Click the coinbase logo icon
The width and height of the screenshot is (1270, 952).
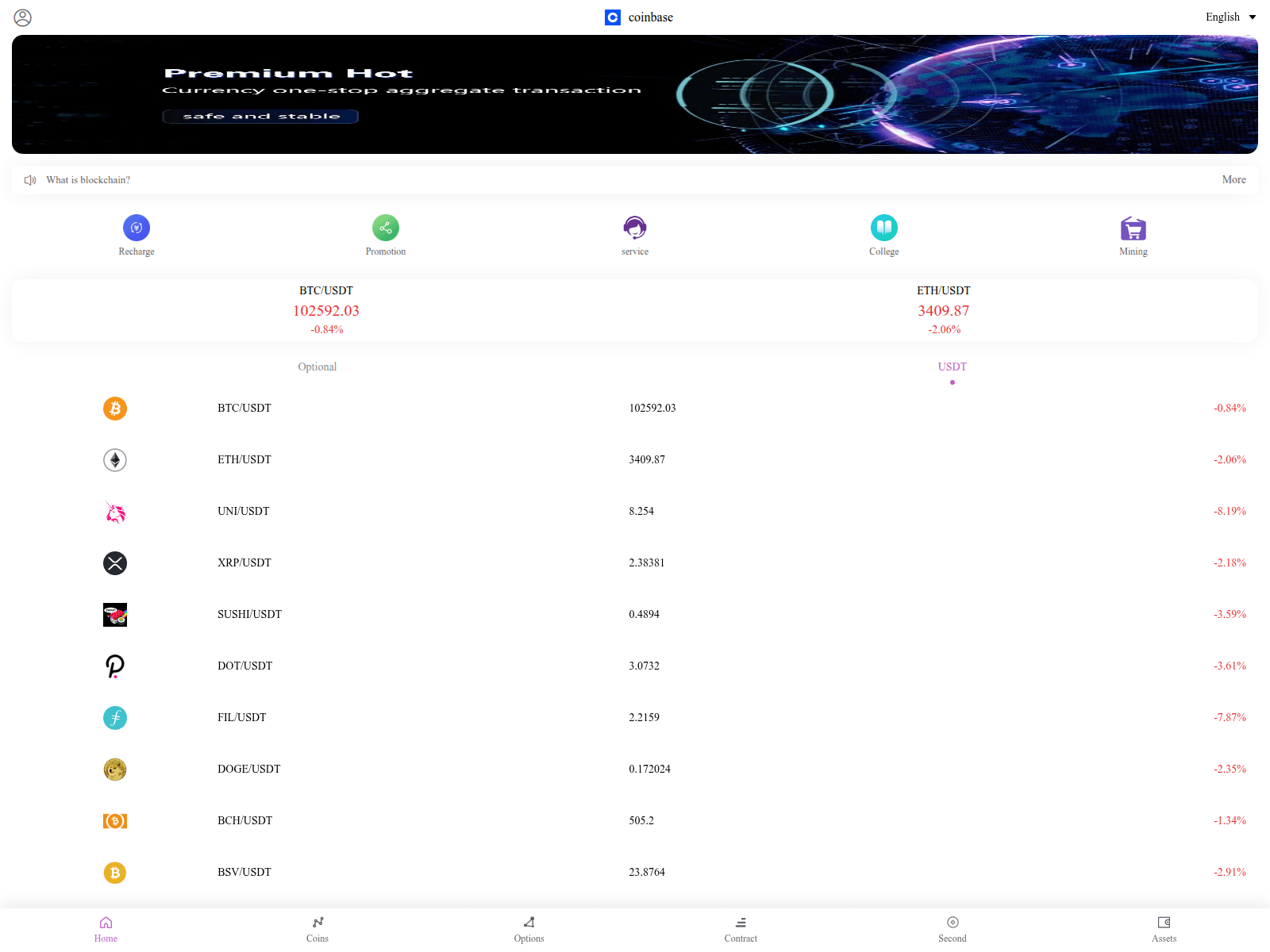(613, 17)
